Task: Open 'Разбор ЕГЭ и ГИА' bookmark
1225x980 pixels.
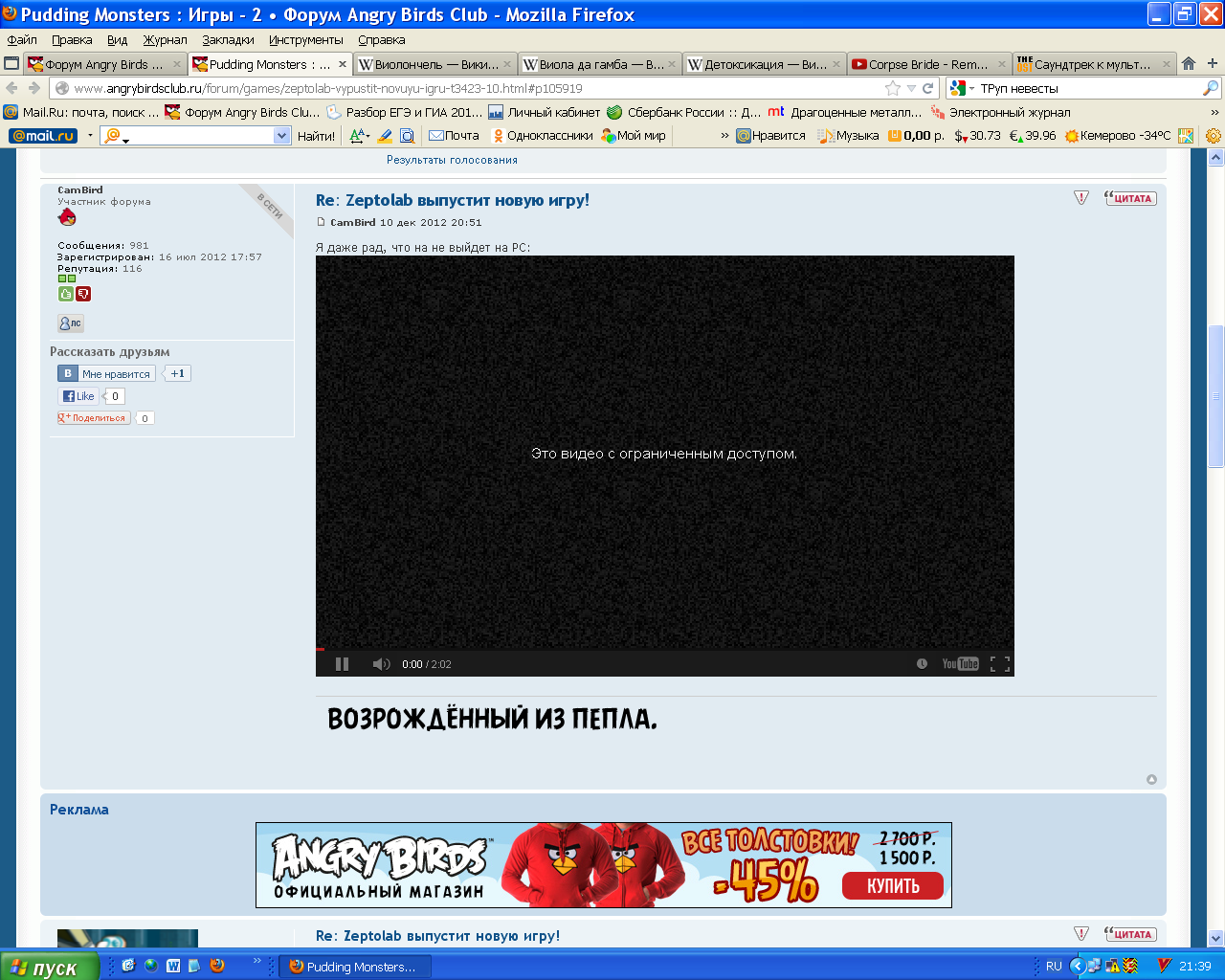Action: point(405,112)
